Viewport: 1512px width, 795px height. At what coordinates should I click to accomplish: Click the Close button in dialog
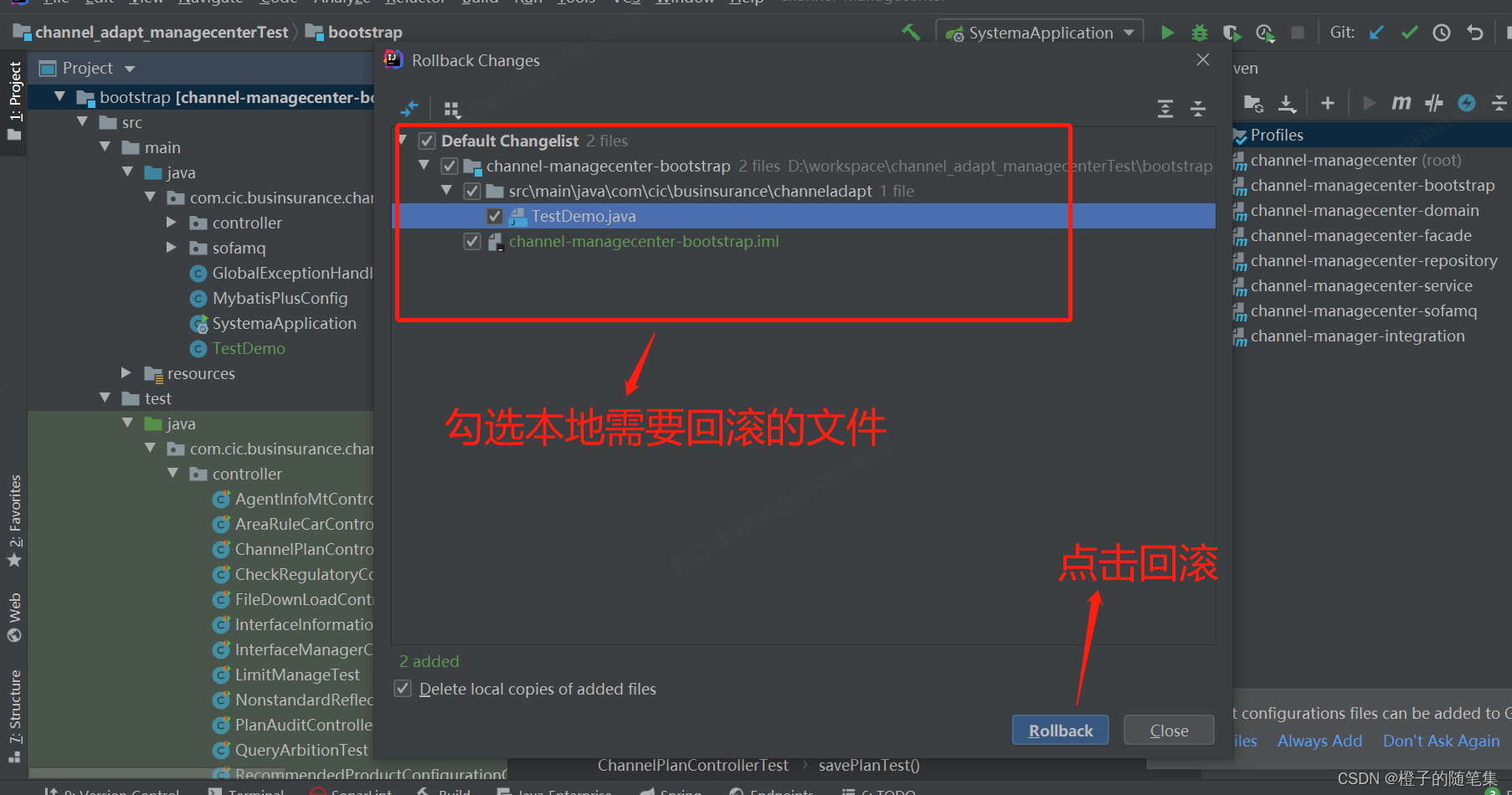click(x=1169, y=731)
